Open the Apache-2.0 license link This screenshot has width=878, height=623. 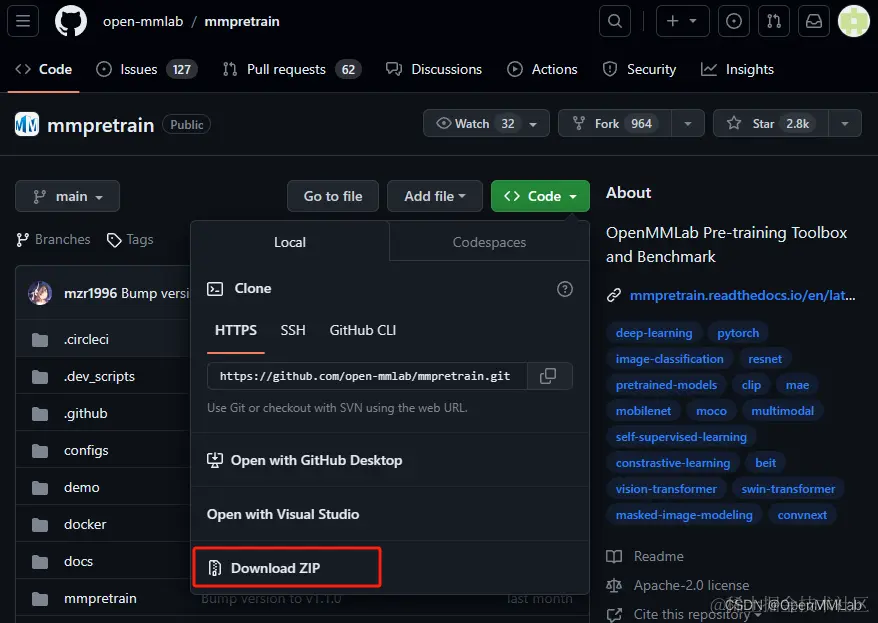[692, 585]
